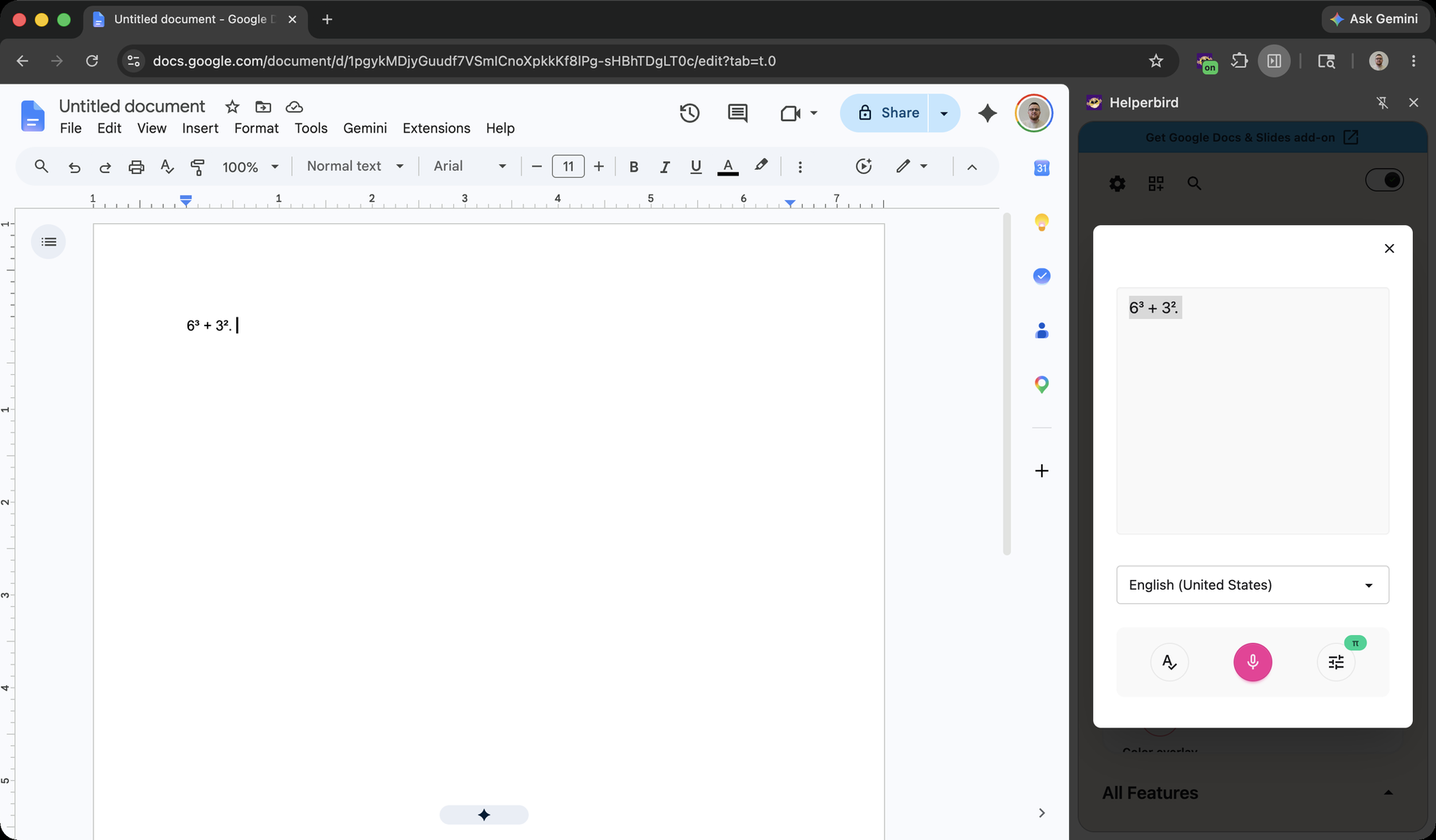
Task: Star the Untitled document
Action: 232,107
